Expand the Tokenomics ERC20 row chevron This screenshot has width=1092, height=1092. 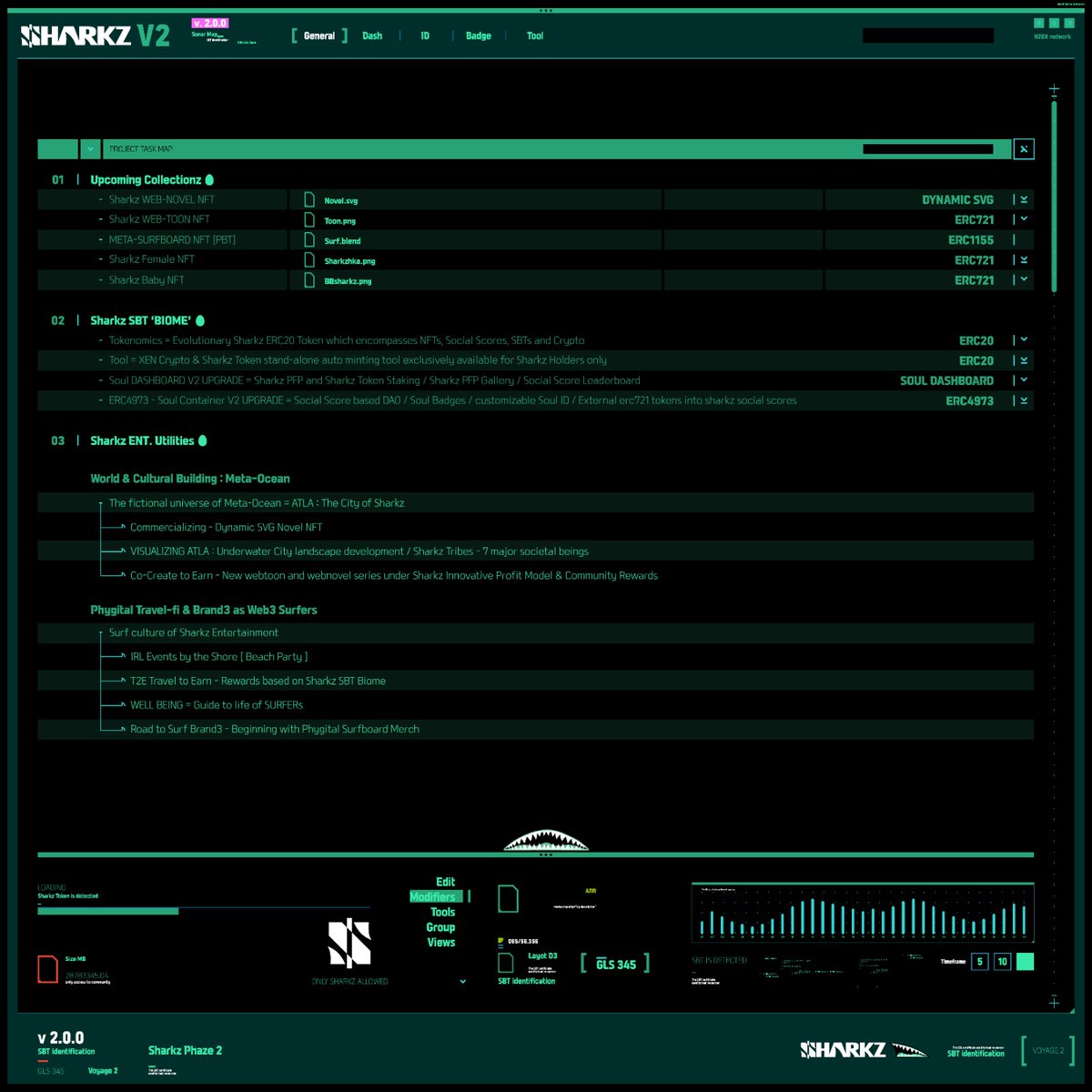(x=1024, y=340)
